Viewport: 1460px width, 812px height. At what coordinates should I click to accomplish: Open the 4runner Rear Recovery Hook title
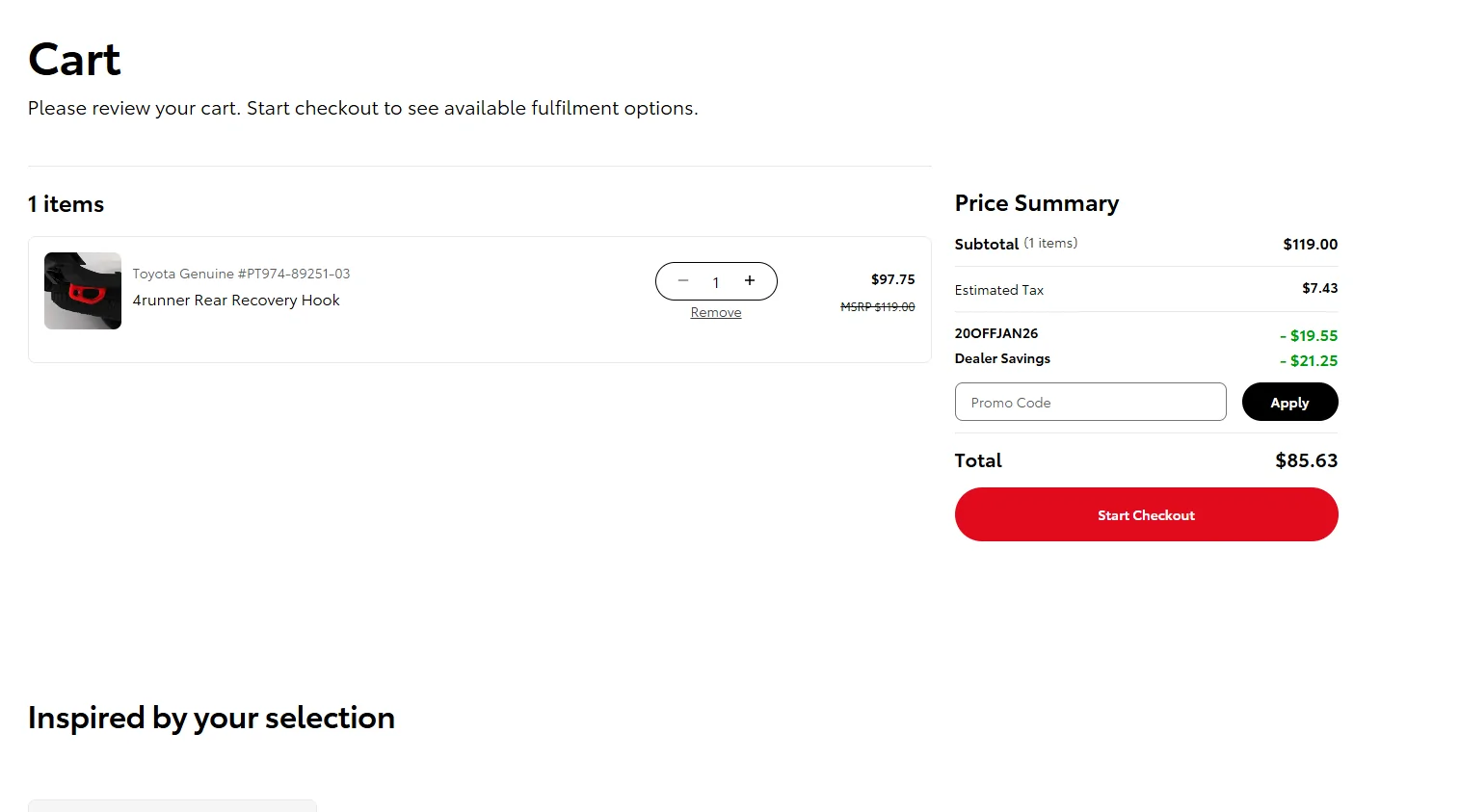[236, 301]
